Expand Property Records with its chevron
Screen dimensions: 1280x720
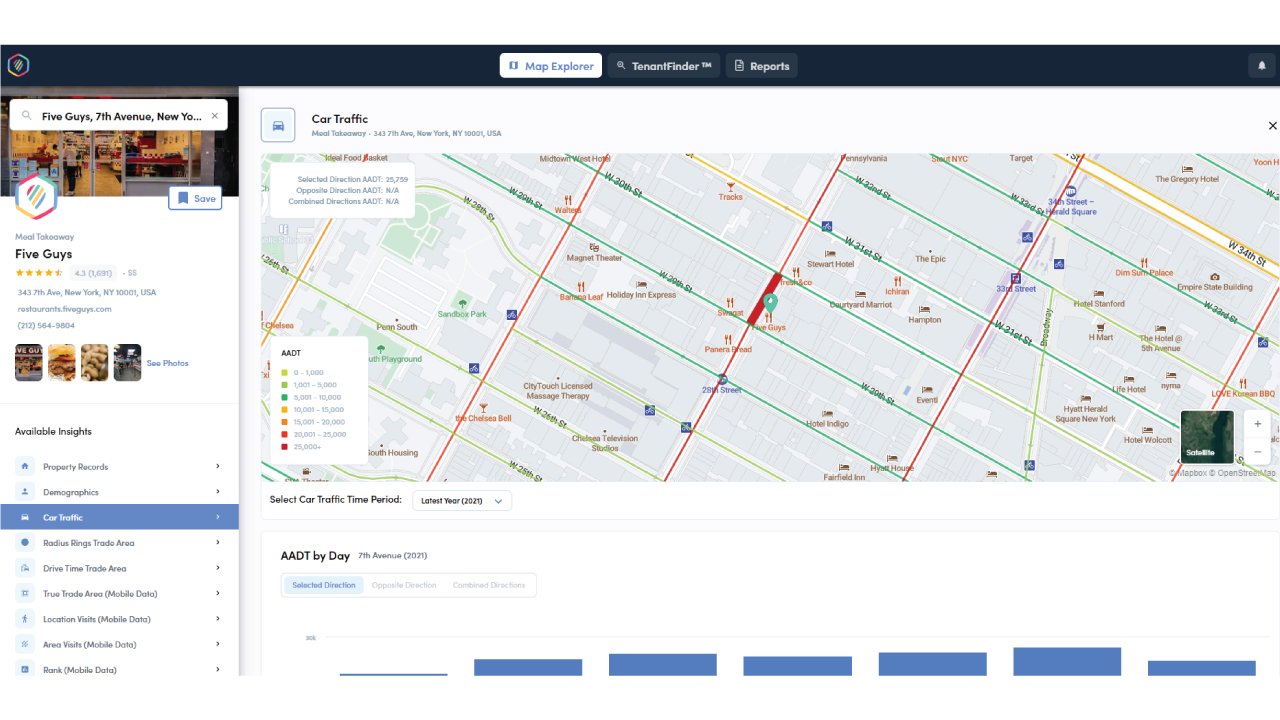tap(218, 467)
